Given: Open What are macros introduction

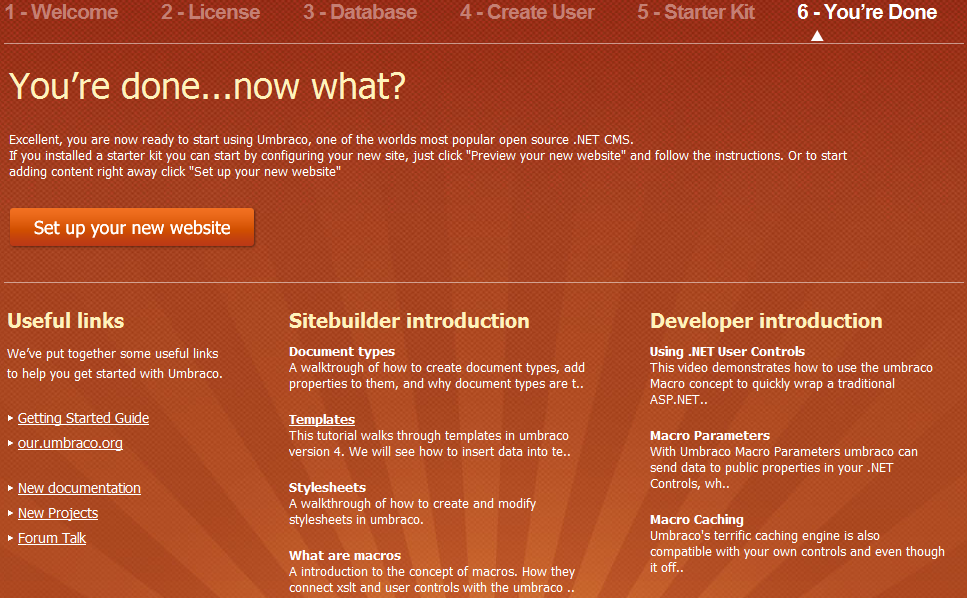Looking at the screenshot, I should click(x=345, y=555).
